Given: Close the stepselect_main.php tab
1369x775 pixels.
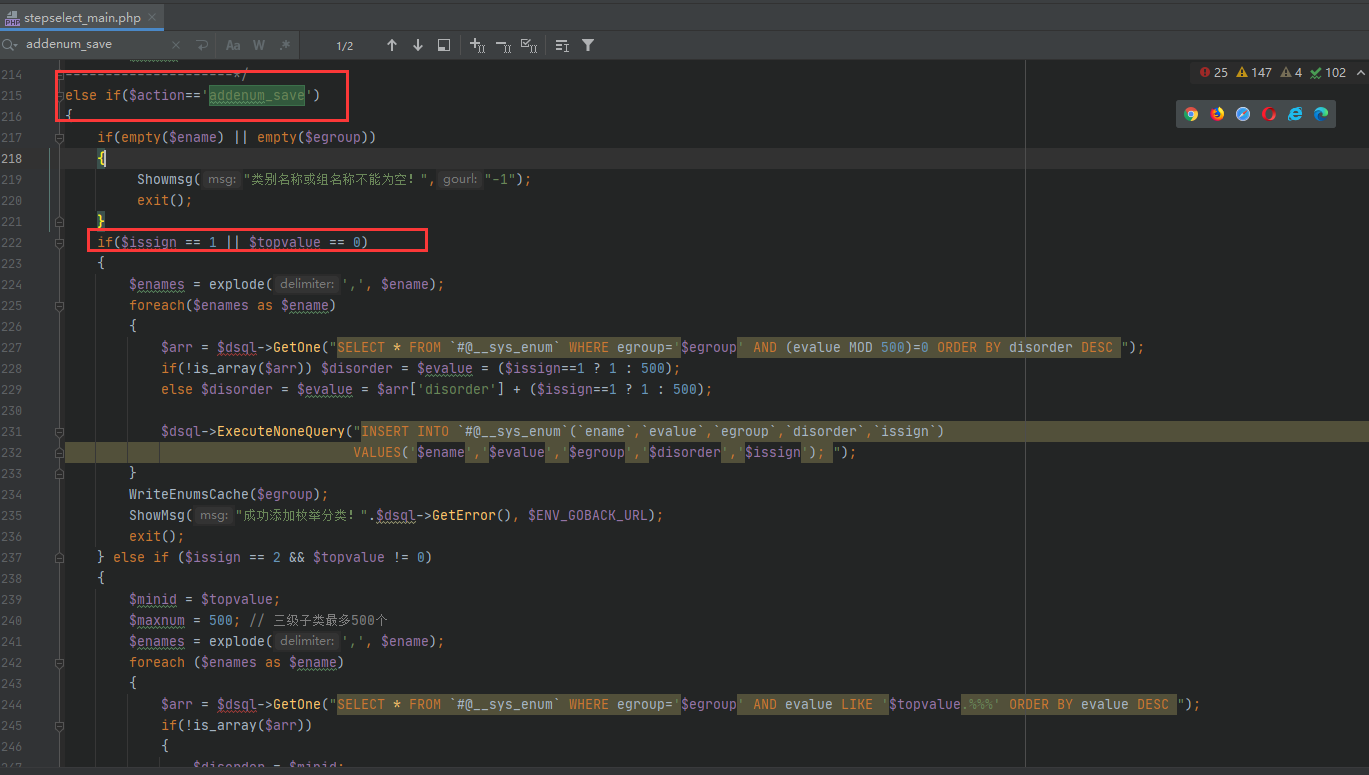Looking at the screenshot, I should [x=153, y=18].
